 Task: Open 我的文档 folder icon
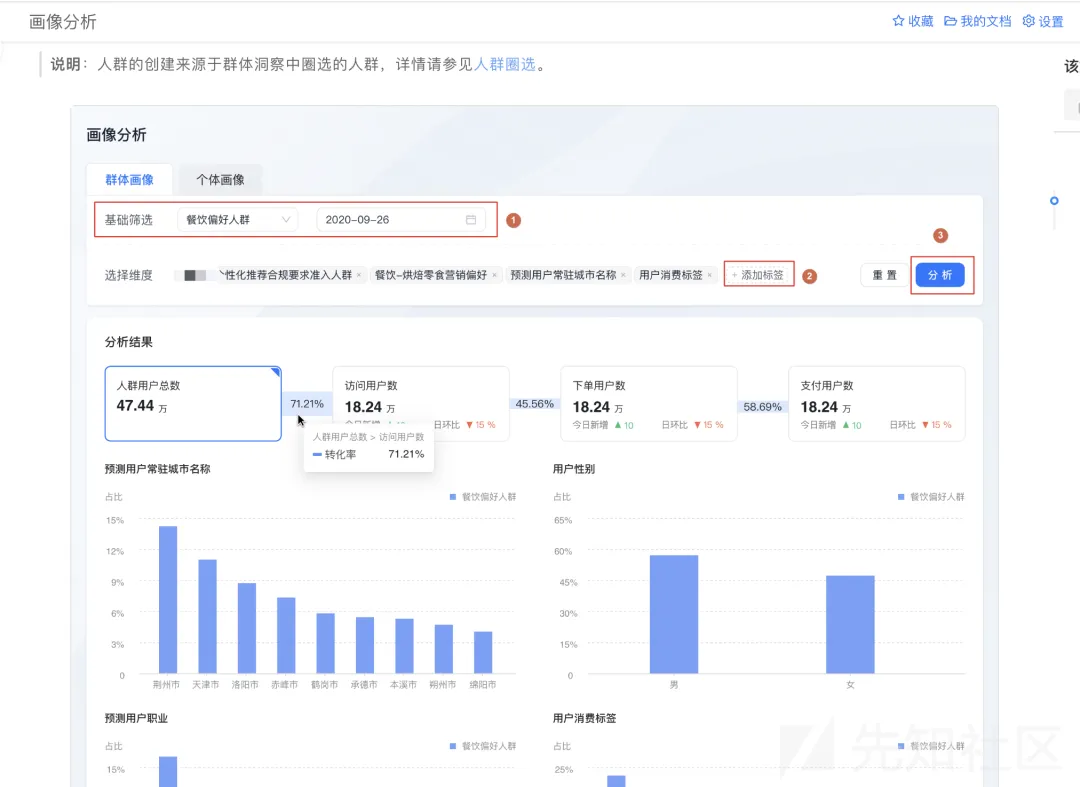pos(950,21)
